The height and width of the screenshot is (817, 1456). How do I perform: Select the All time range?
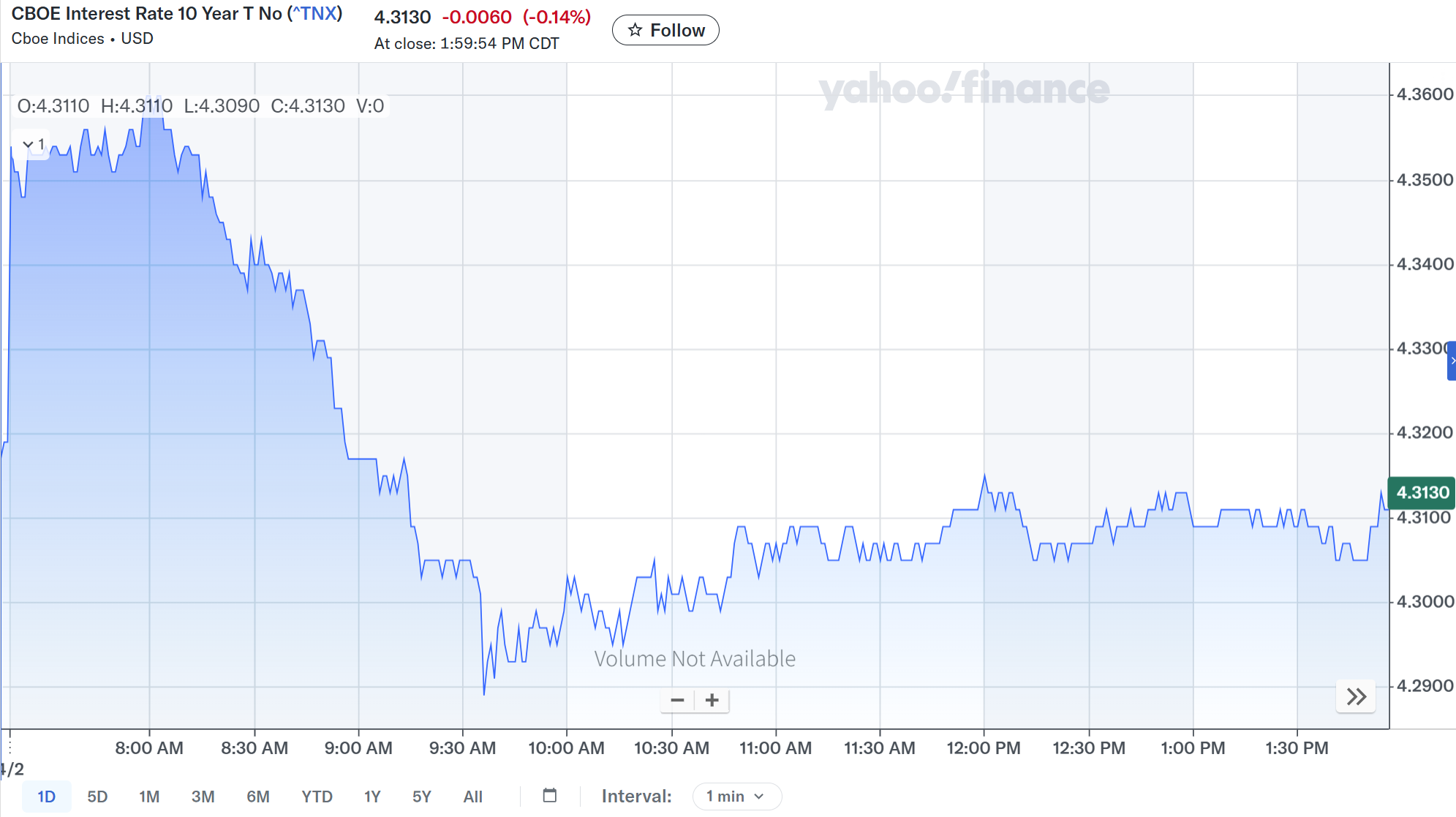[x=472, y=796]
